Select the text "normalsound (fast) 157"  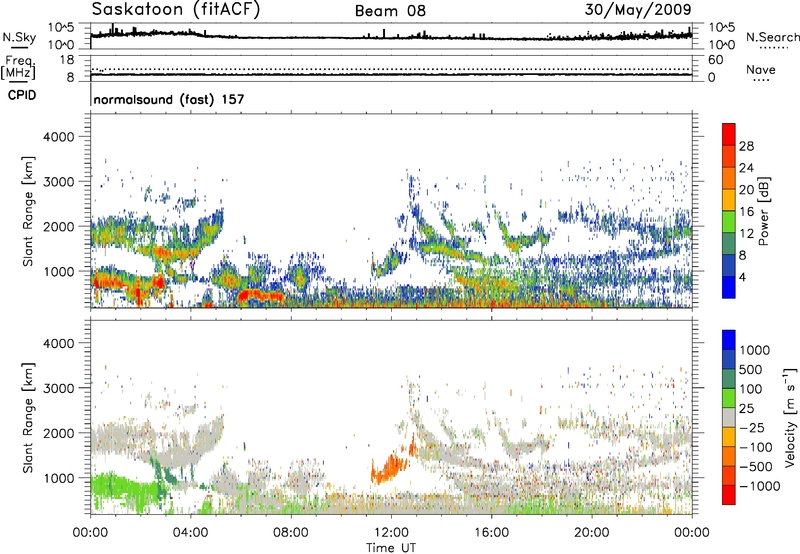(x=169, y=99)
